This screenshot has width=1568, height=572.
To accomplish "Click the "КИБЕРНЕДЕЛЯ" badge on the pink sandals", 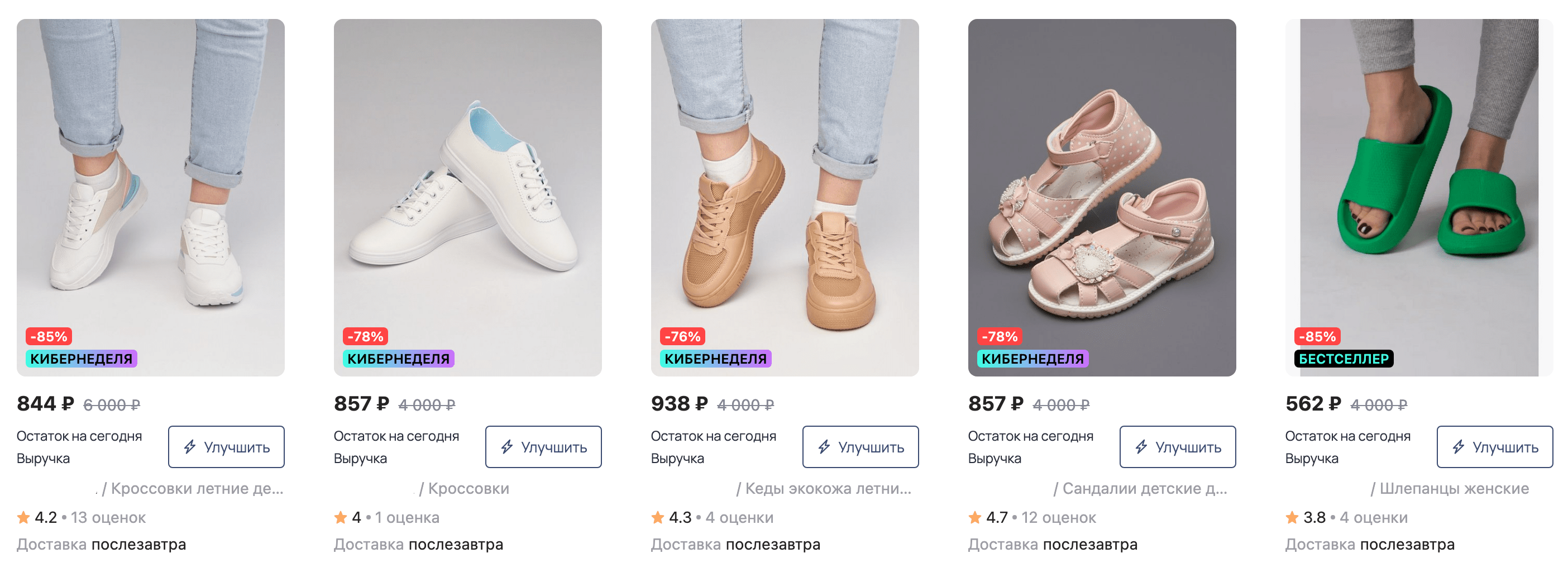I will pyautogui.click(x=1032, y=359).
